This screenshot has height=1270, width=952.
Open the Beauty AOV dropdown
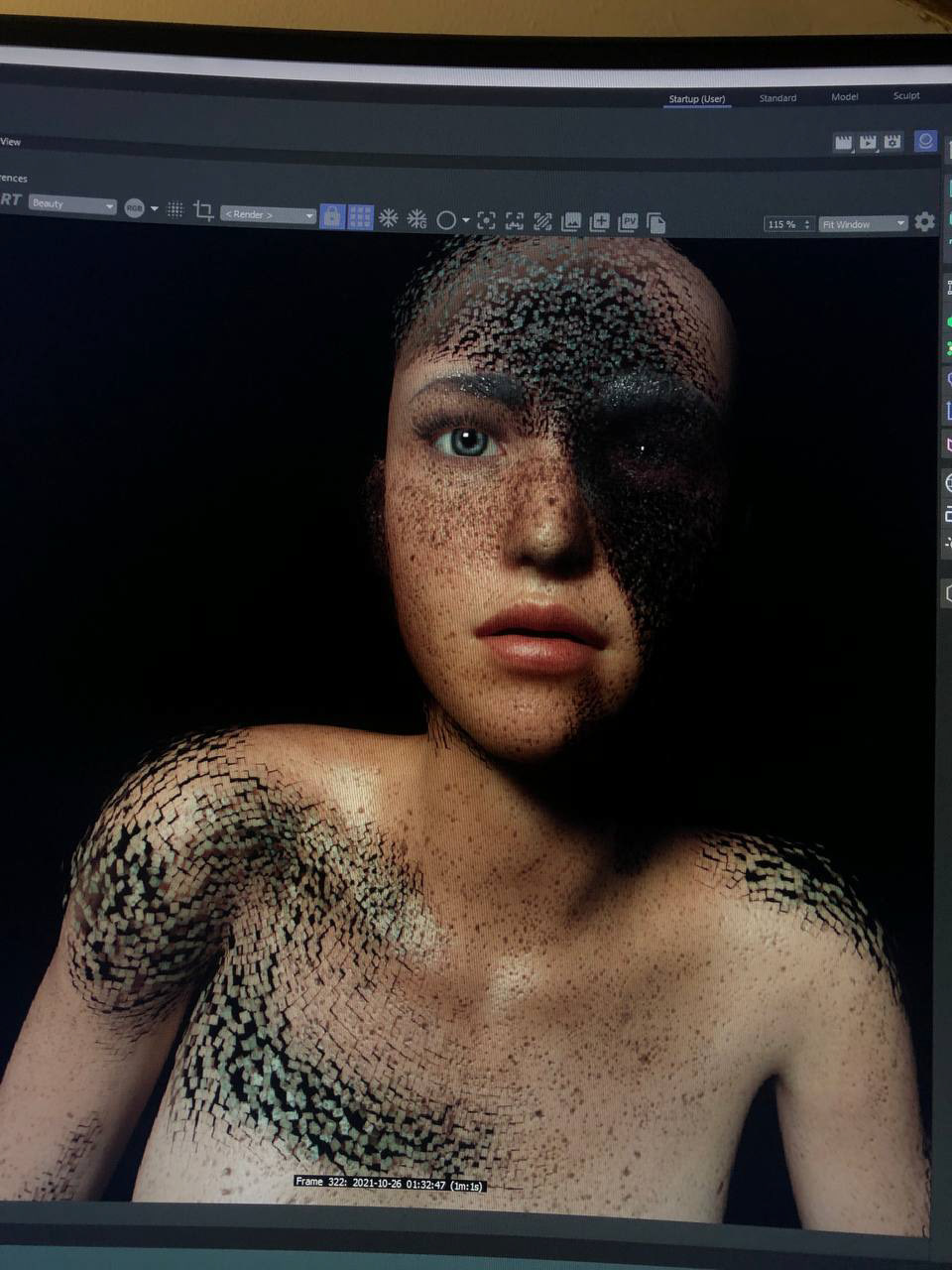tap(72, 204)
